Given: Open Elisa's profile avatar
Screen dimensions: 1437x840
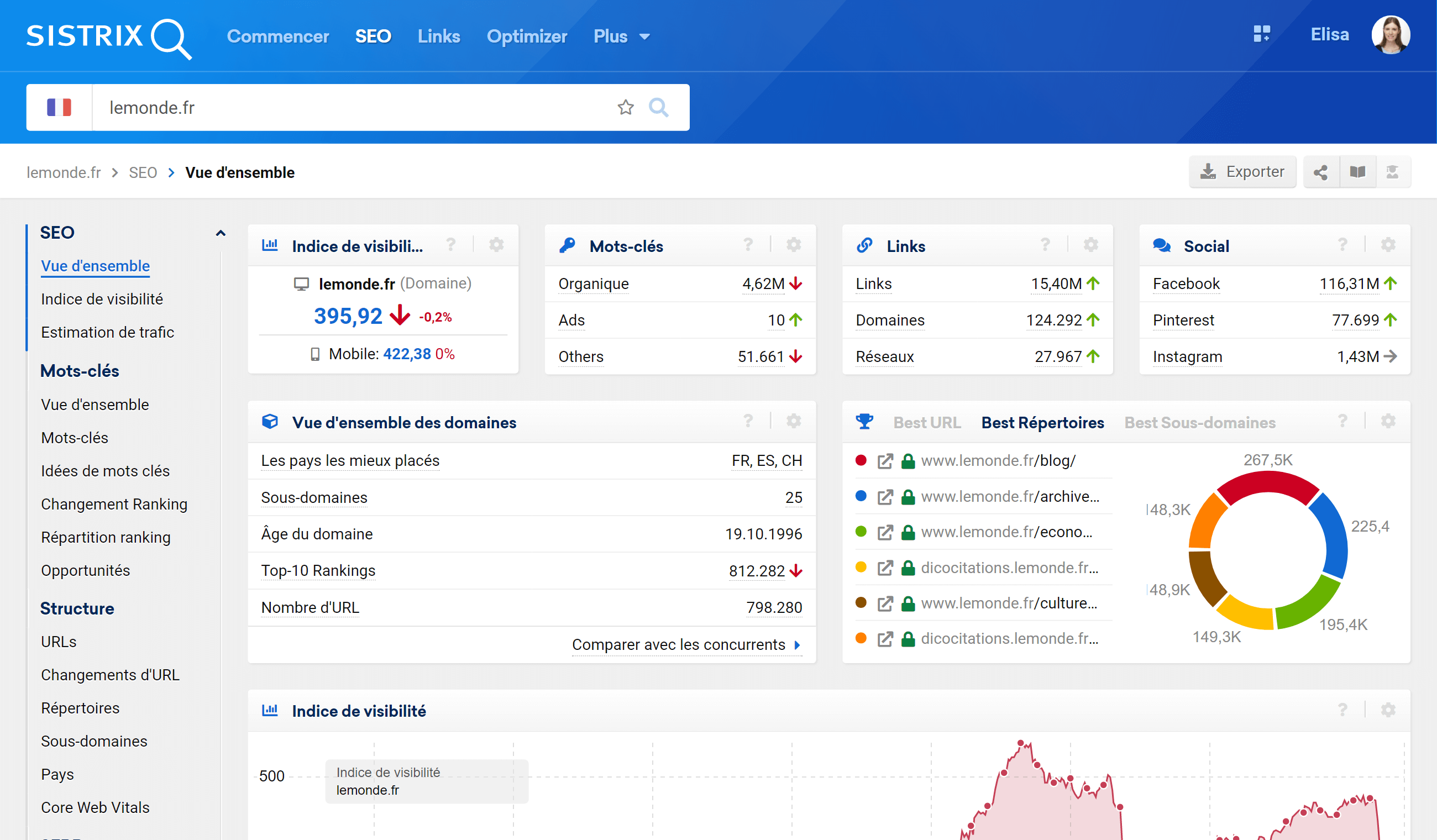Looking at the screenshot, I should (x=1390, y=35).
